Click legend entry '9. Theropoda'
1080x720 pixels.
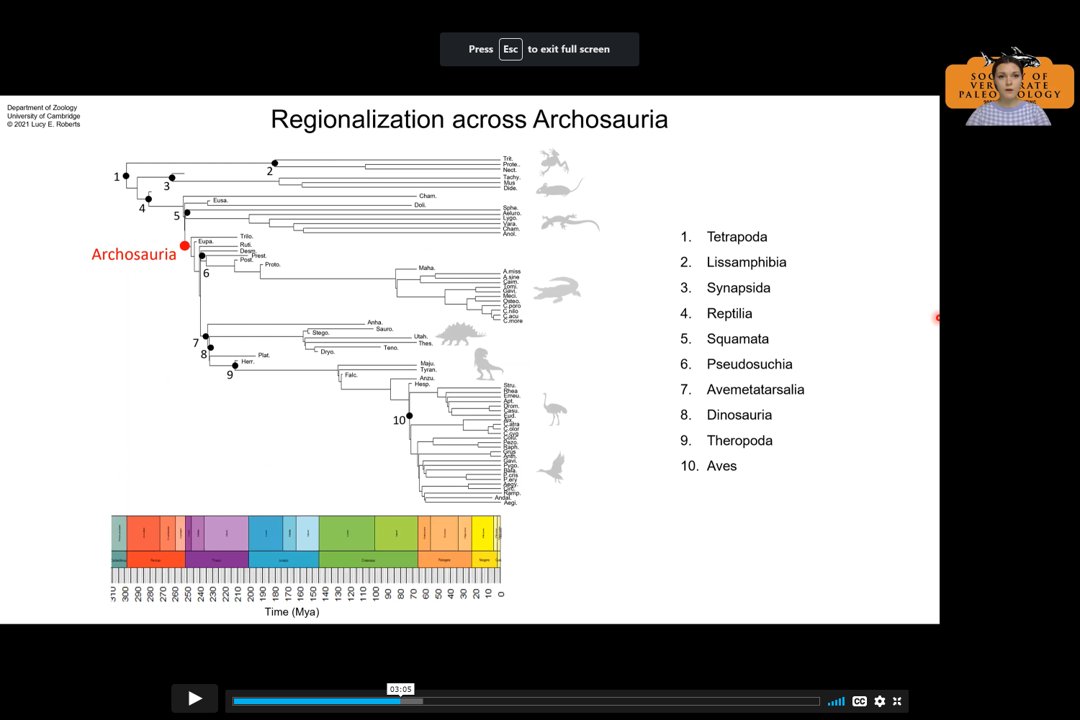[726, 441]
